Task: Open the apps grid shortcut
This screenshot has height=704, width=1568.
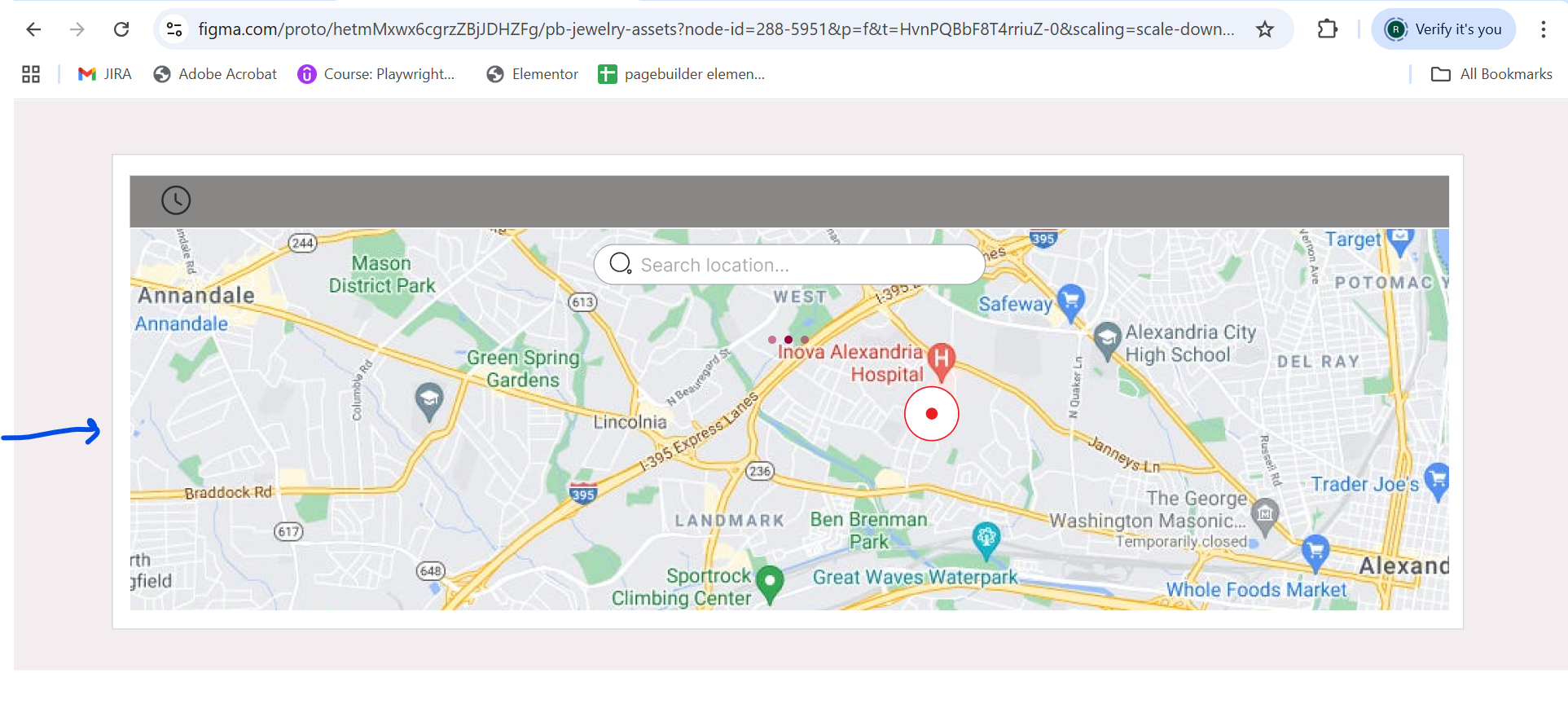Action: [31, 74]
